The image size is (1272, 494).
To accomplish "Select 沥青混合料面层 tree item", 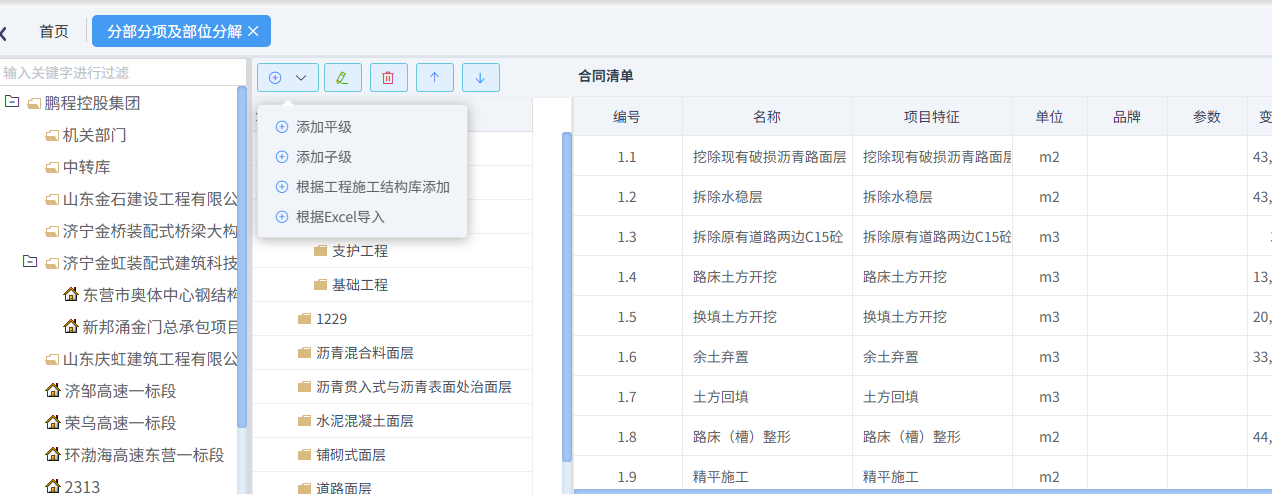I will pyautogui.click(x=364, y=352).
